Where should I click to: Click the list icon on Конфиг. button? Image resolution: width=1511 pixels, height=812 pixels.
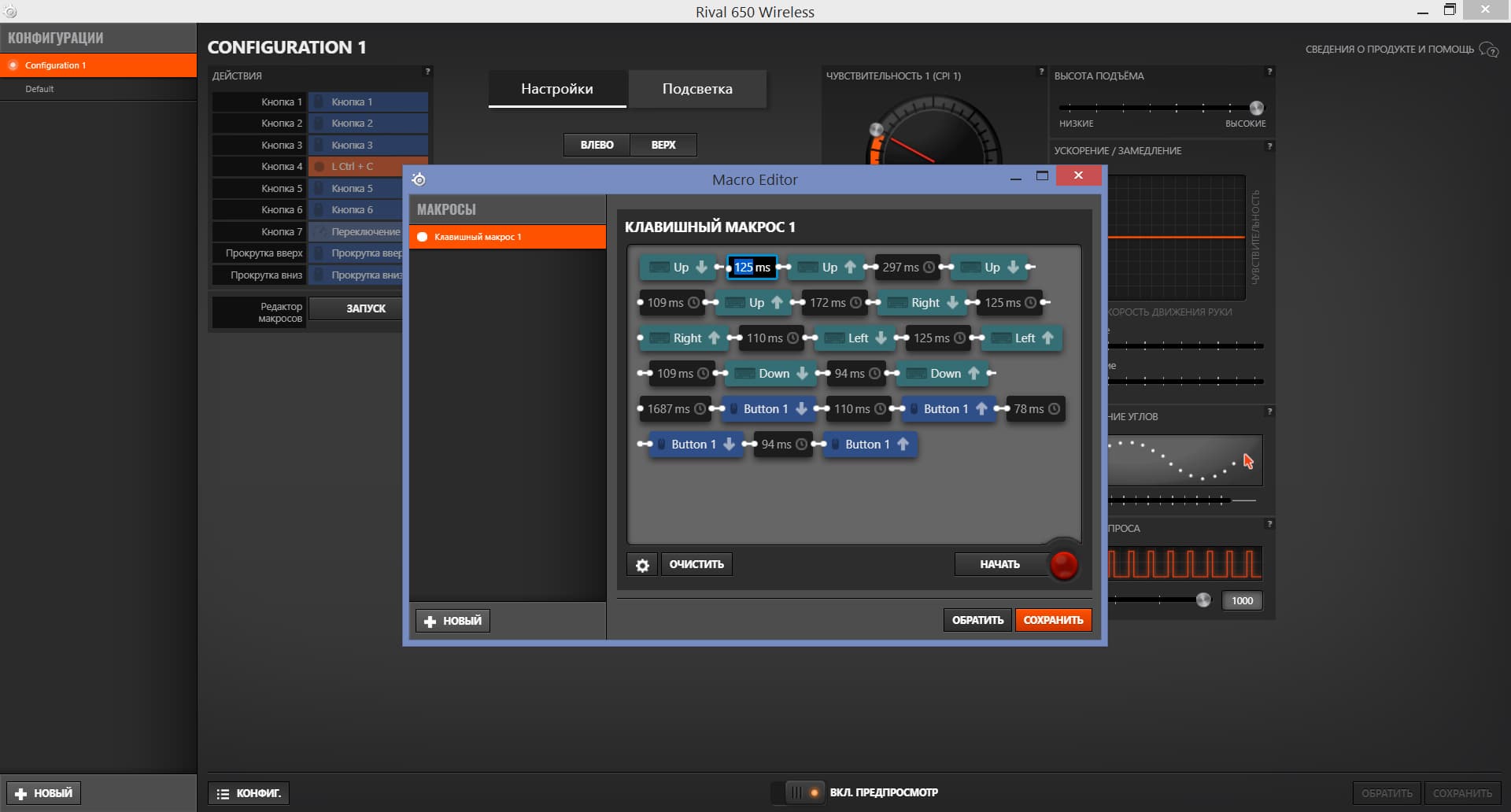(x=223, y=794)
